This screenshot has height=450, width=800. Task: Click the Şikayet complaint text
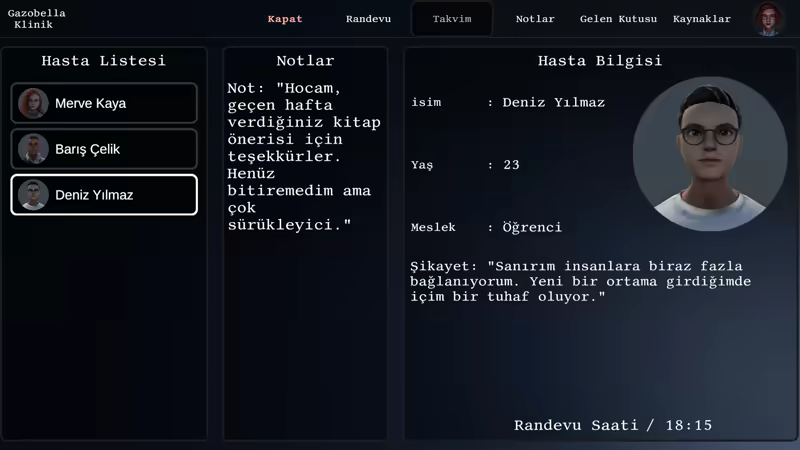pyautogui.click(x=580, y=282)
